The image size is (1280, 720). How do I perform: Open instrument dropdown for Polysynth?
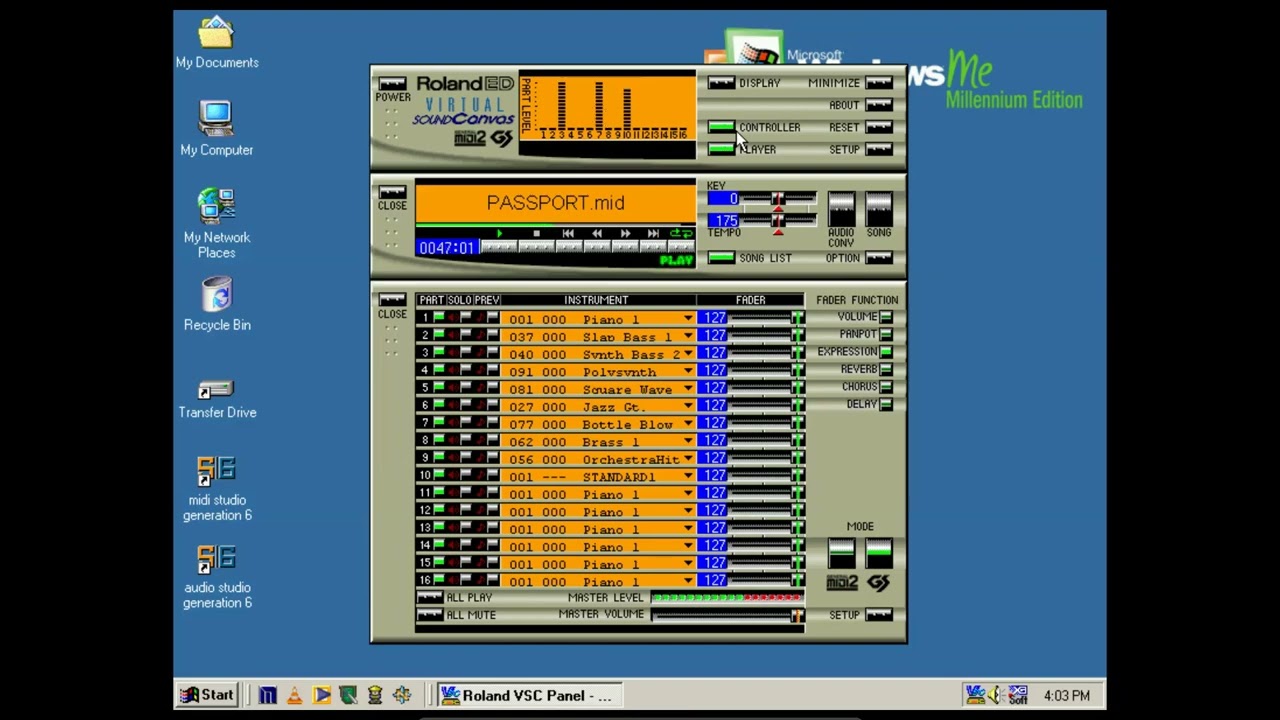688,371
